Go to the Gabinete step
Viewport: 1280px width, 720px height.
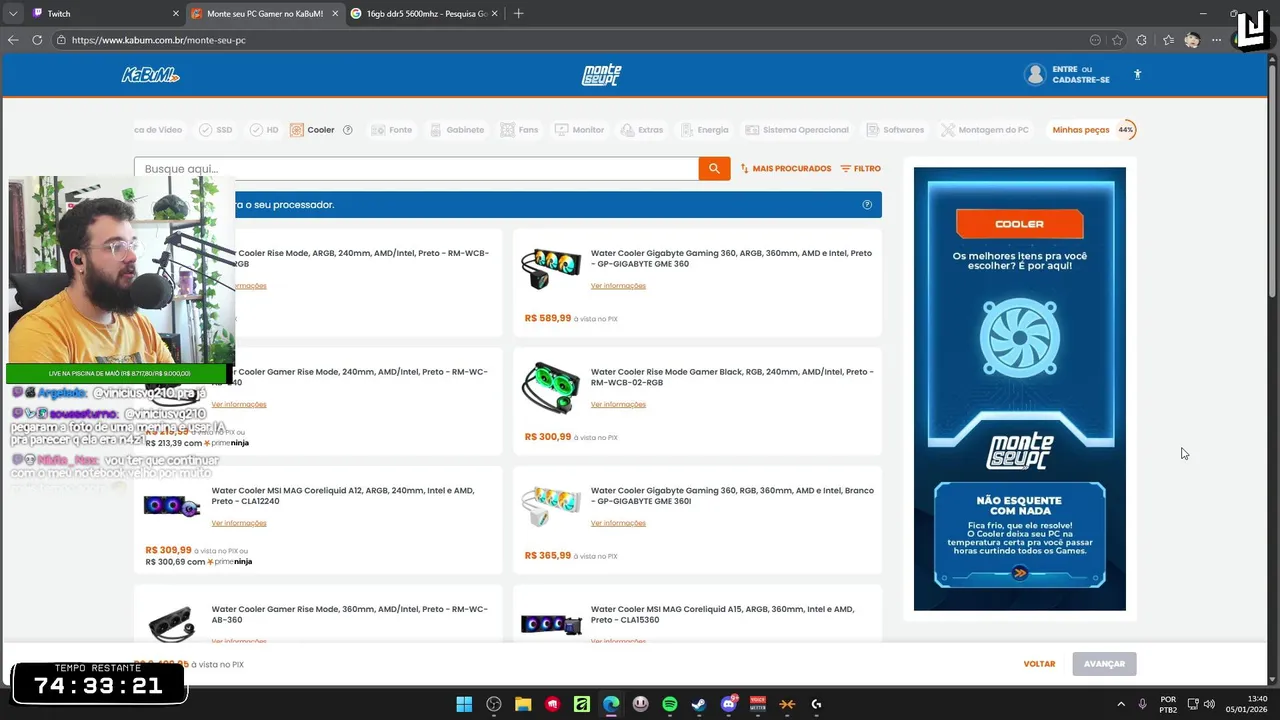click(x=456, y=130)
